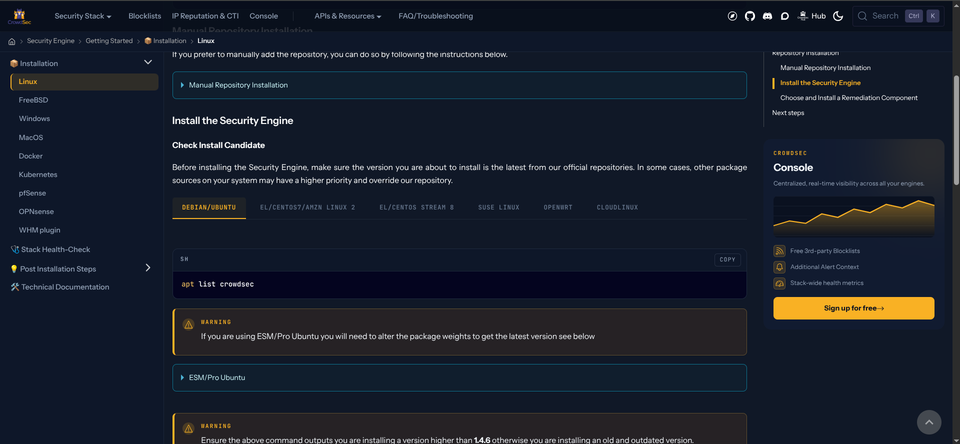Image resolution: width=960 pixels, height=444 pixels.
Task: Click Security Engine breadcrumb
Action: [50, 41]
